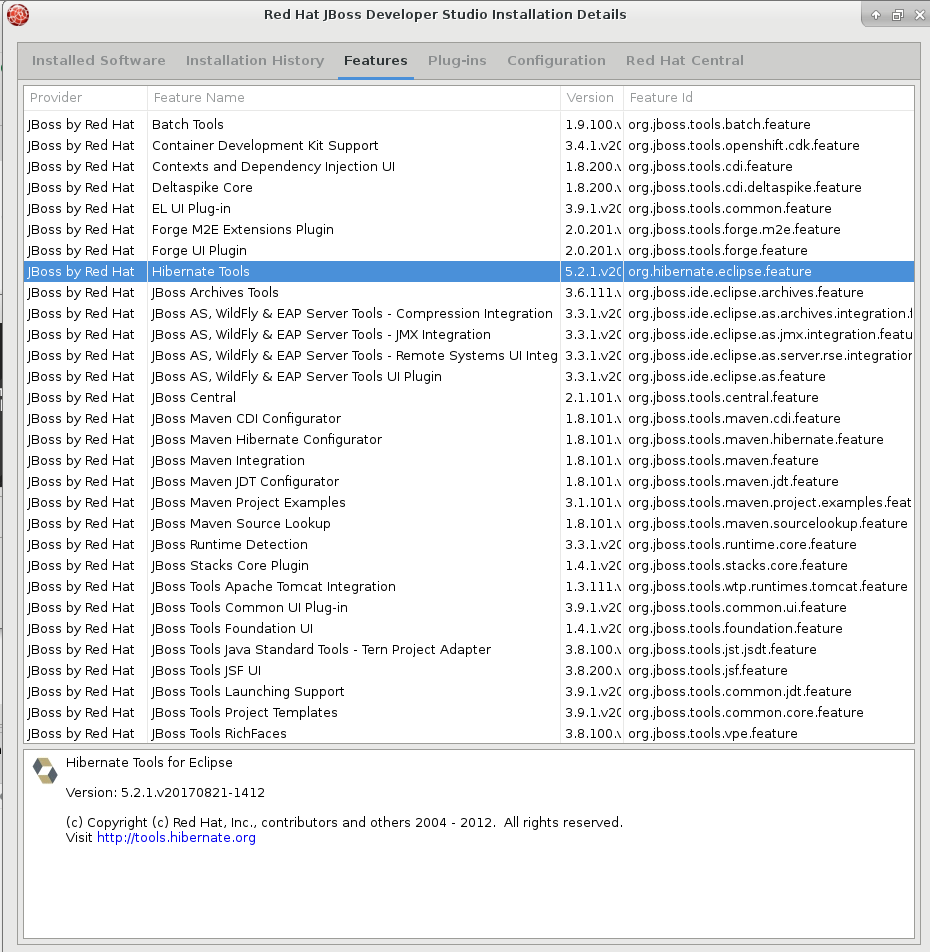Select JBoss Maven Project Examples row
Screen dimensions: 930x952
[469, 503]
